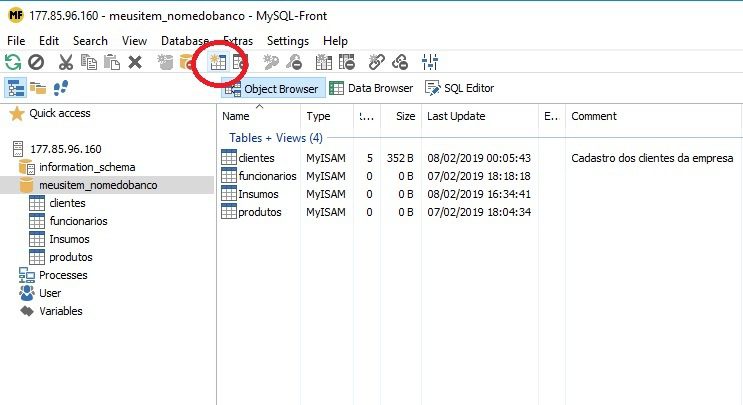The height and width of the screenshot is (405, 743).
Task: Click the New Key icon
Action: 271,62
